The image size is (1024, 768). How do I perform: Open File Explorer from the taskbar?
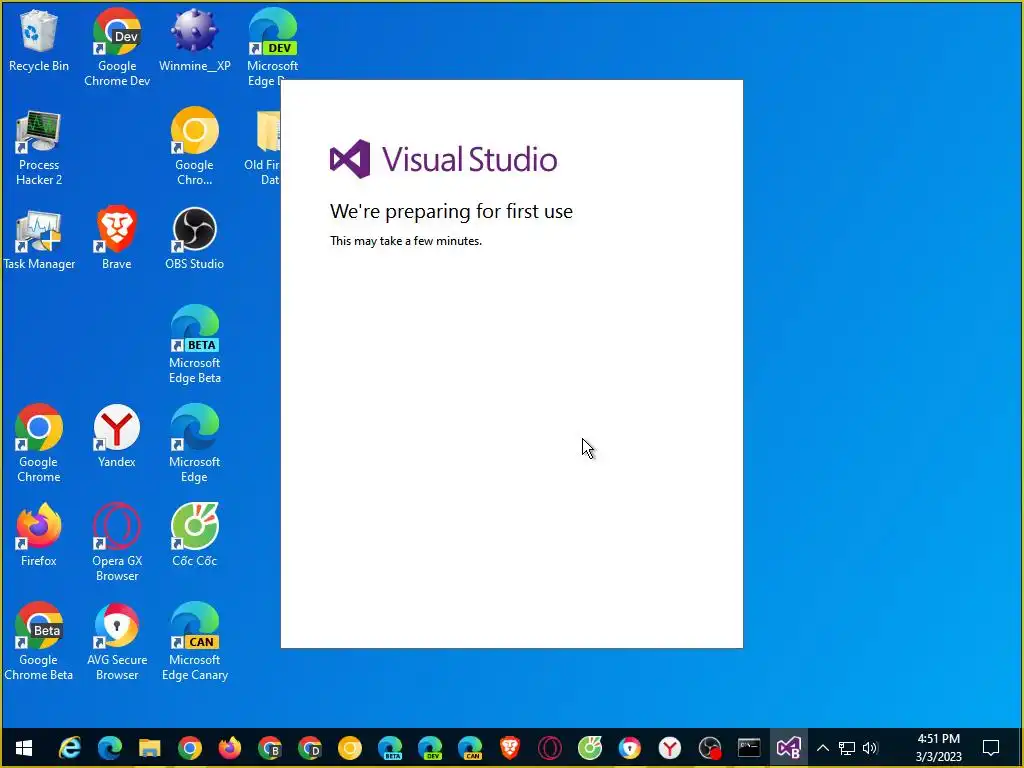[x=150, y=748]
